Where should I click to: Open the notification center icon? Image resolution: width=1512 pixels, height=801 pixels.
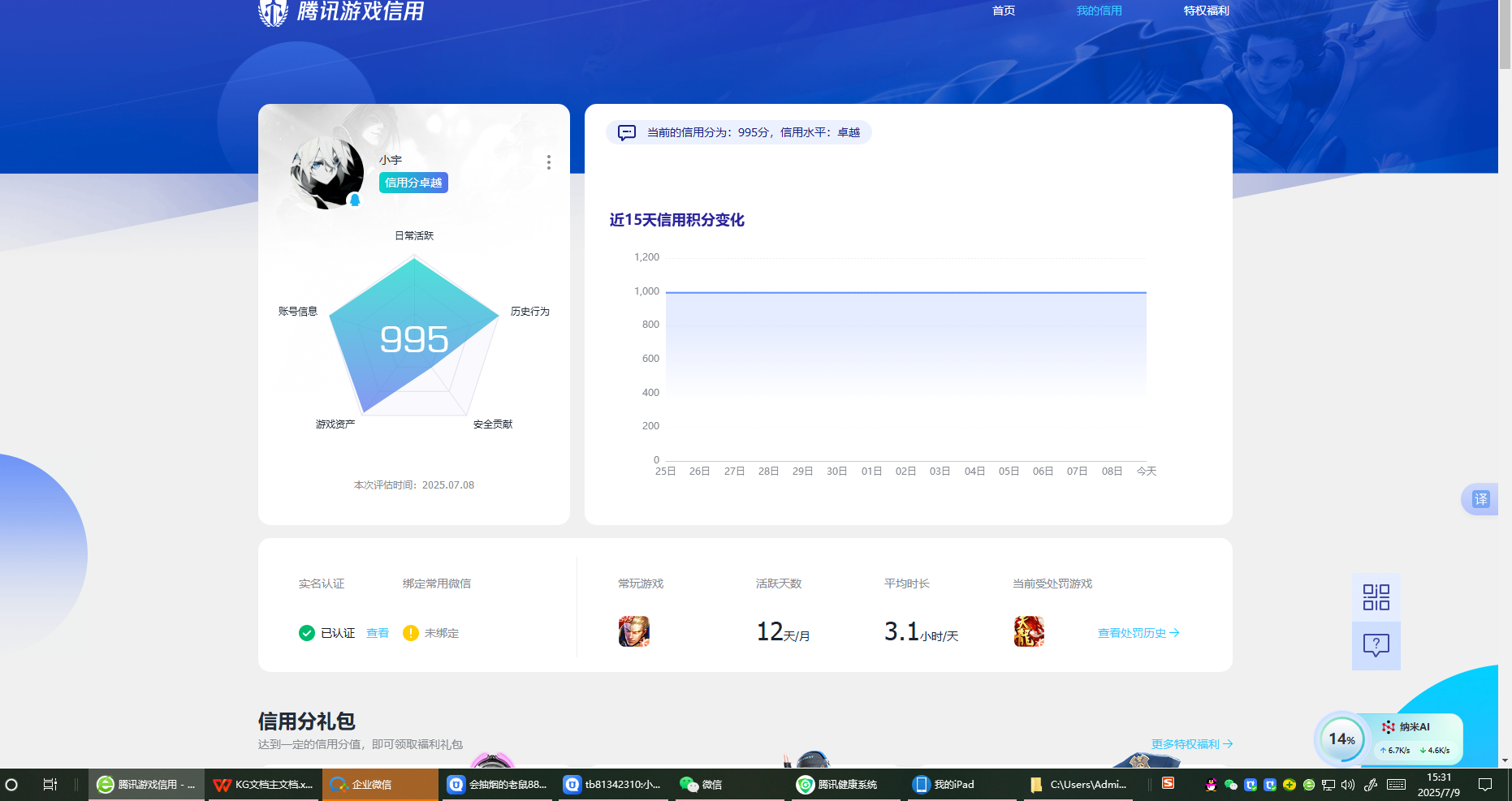[1485, 785]
